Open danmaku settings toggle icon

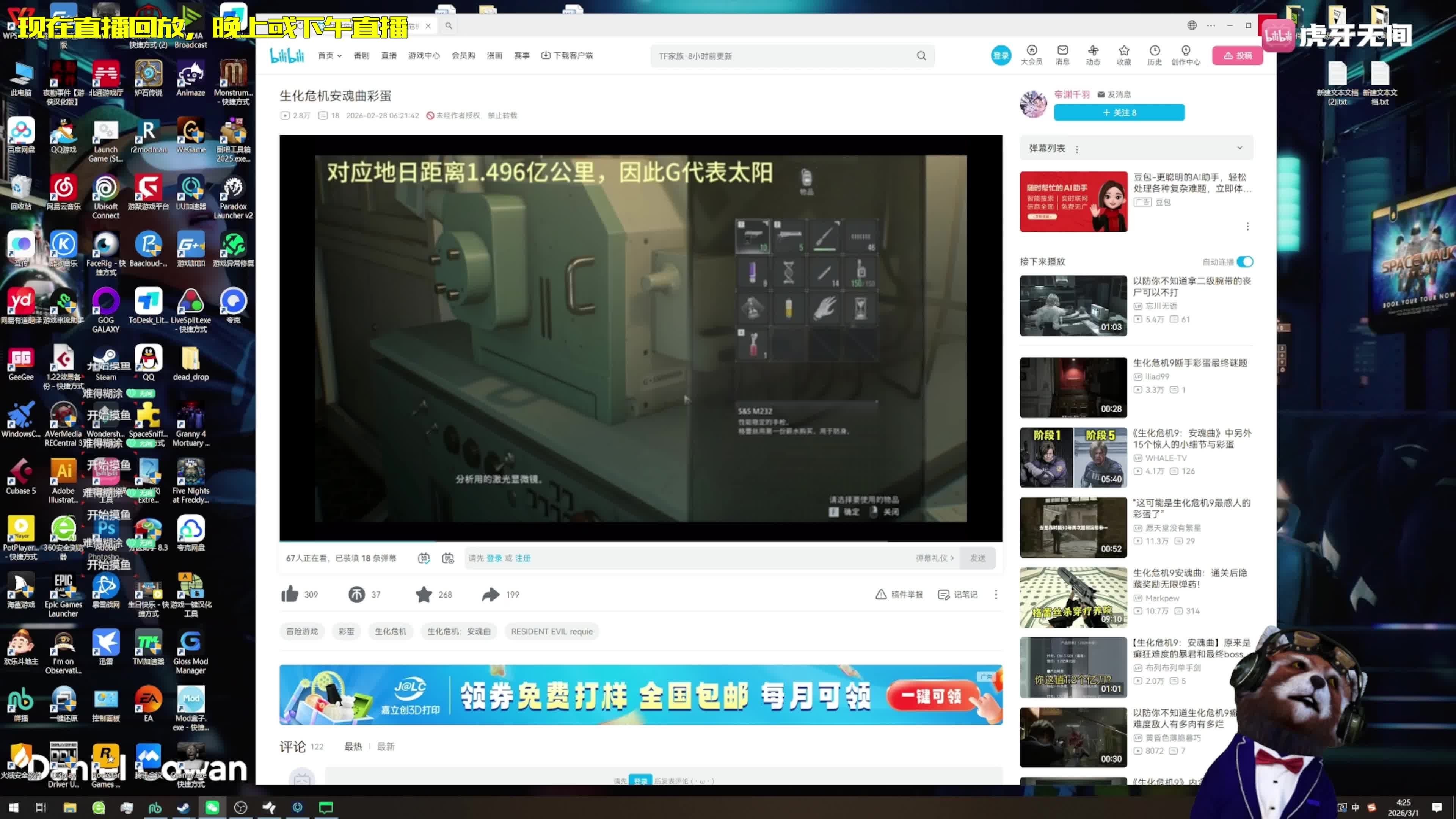point(448,558)
